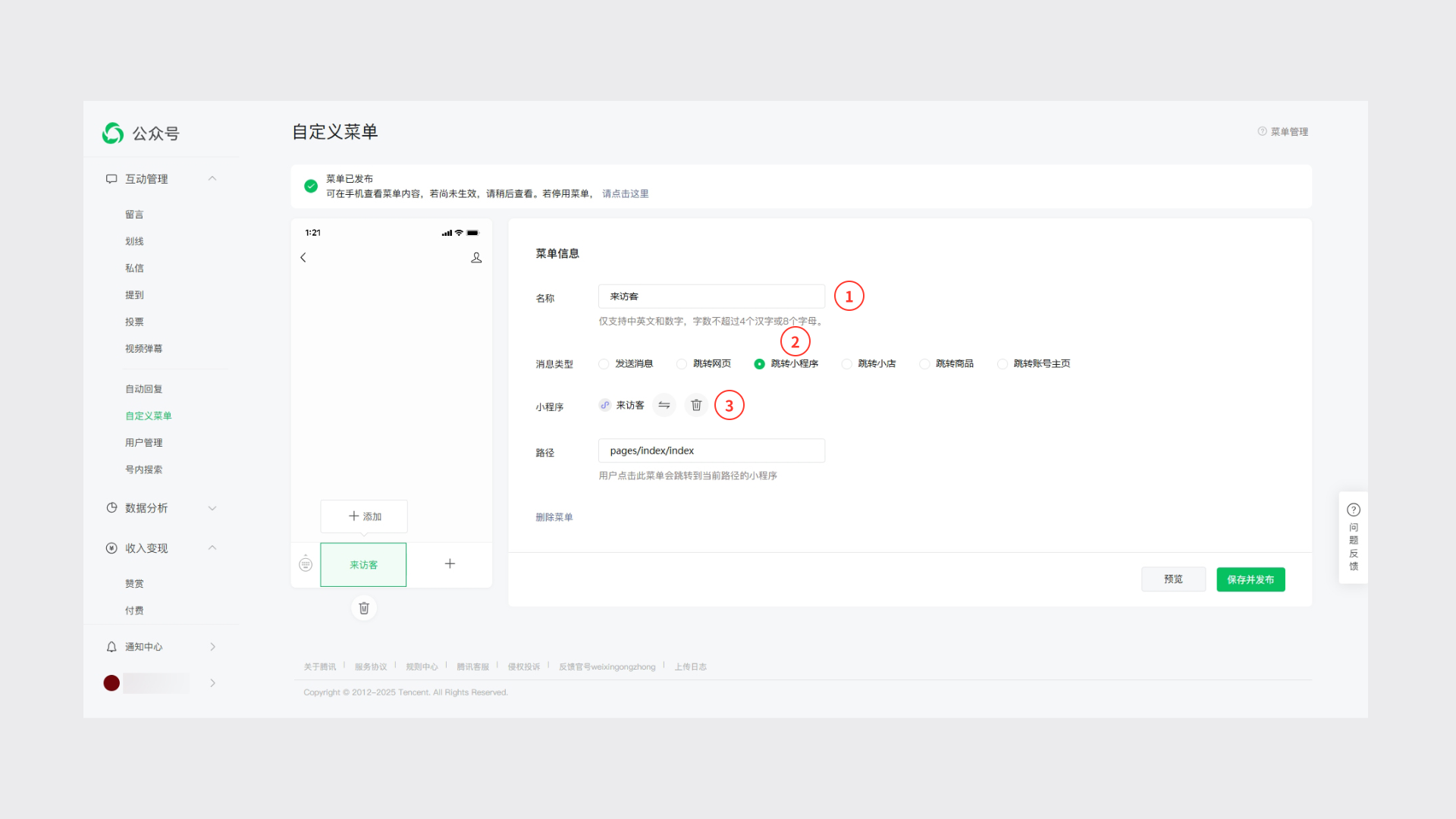Open 问题反馈 help icon
The height and width of the screenshot is (819, 1456).
(x=1354, y=510)
